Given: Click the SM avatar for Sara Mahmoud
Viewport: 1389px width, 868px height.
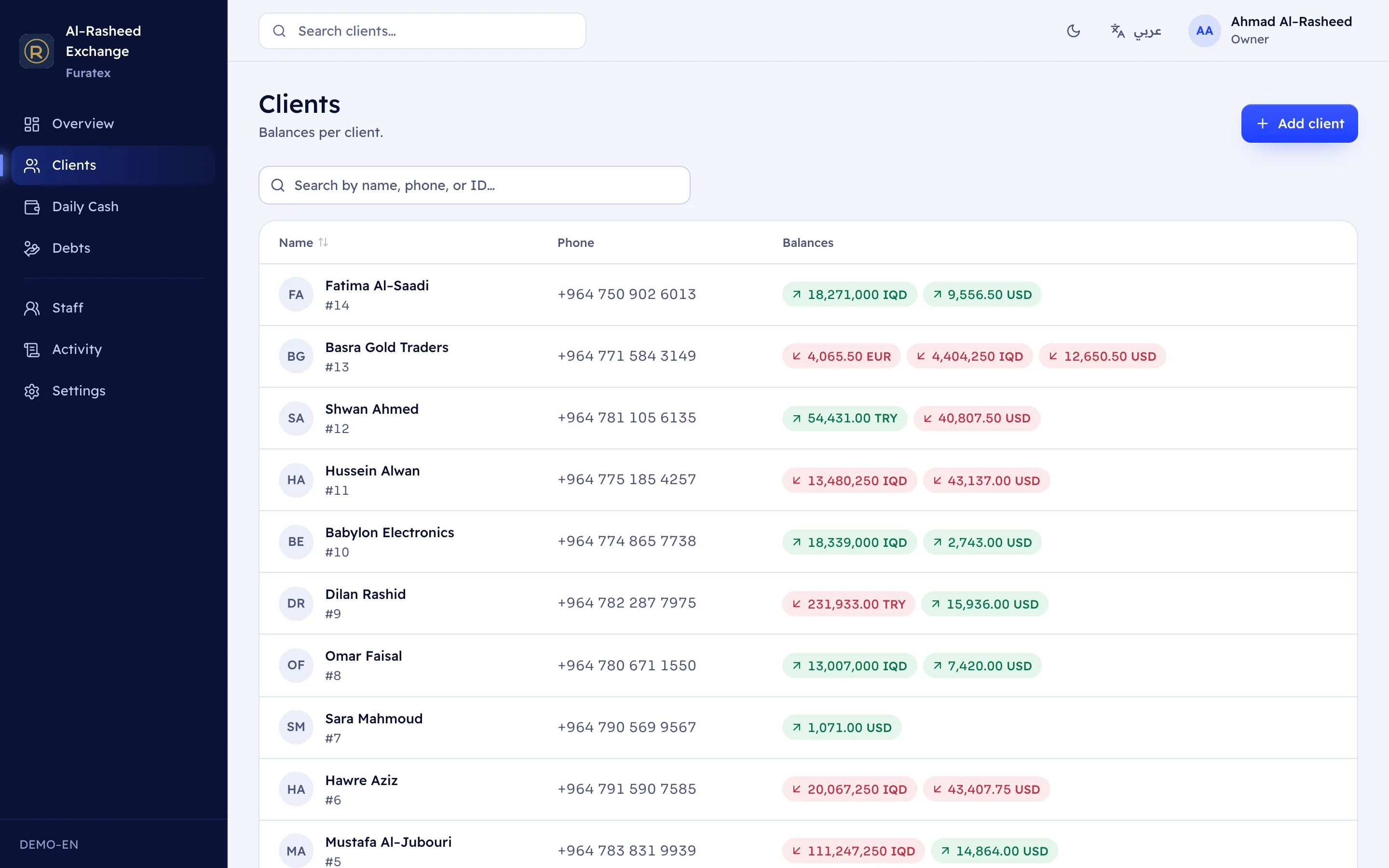Looking at the screenshot, I should pos(296,727).
